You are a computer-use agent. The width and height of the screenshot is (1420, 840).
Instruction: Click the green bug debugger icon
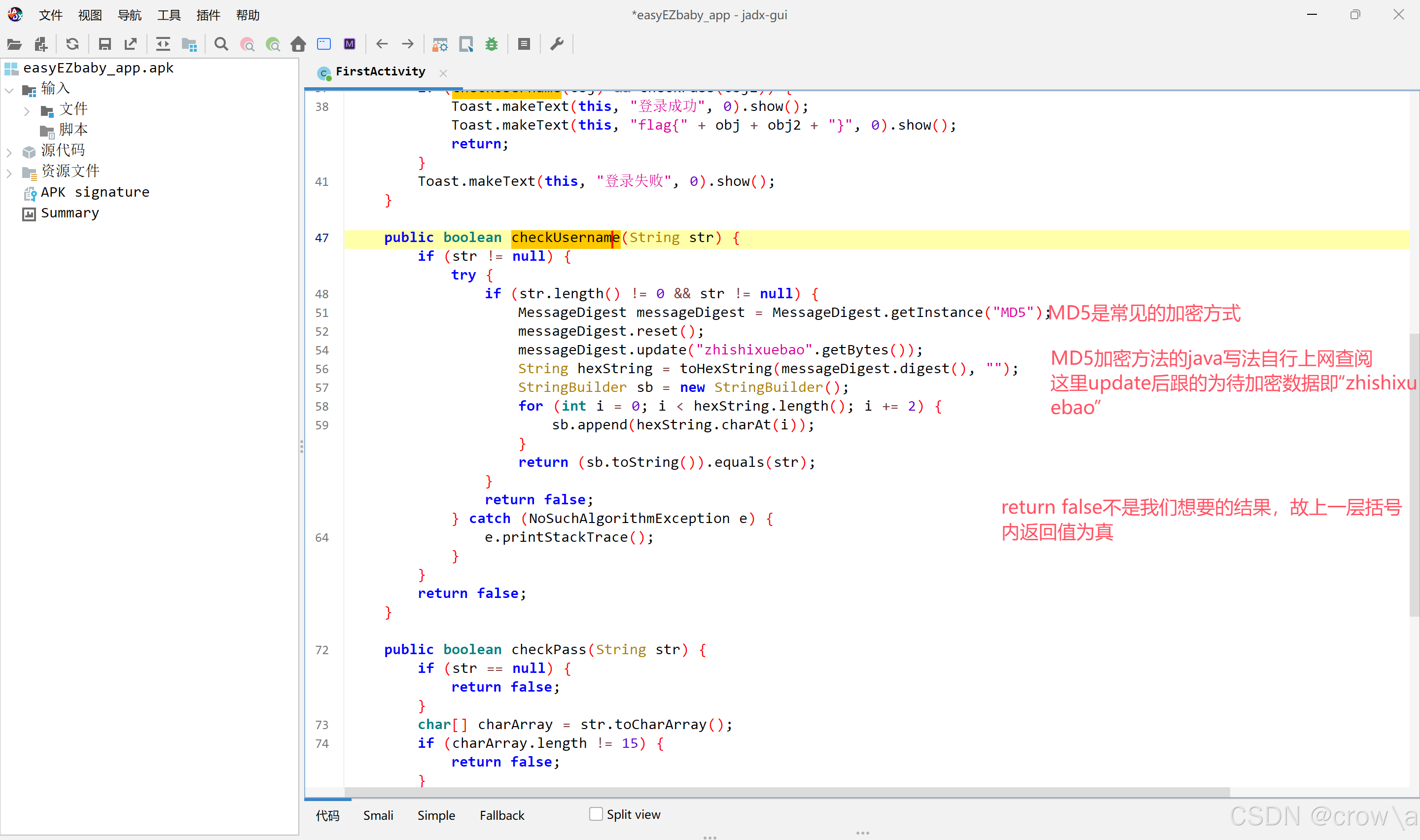[491, 44]
